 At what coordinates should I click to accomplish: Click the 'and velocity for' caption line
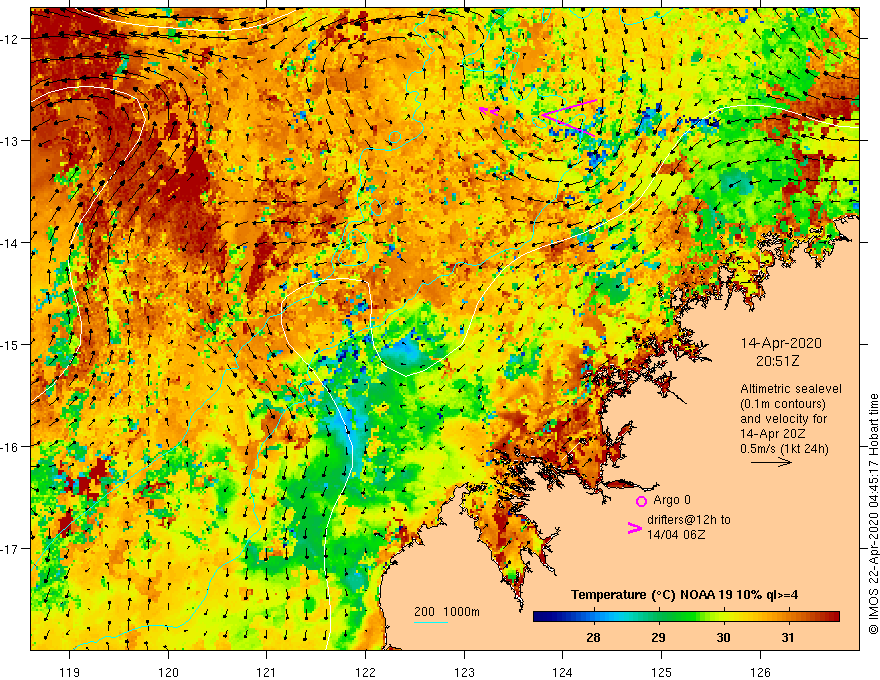click(x=783, y=419)
